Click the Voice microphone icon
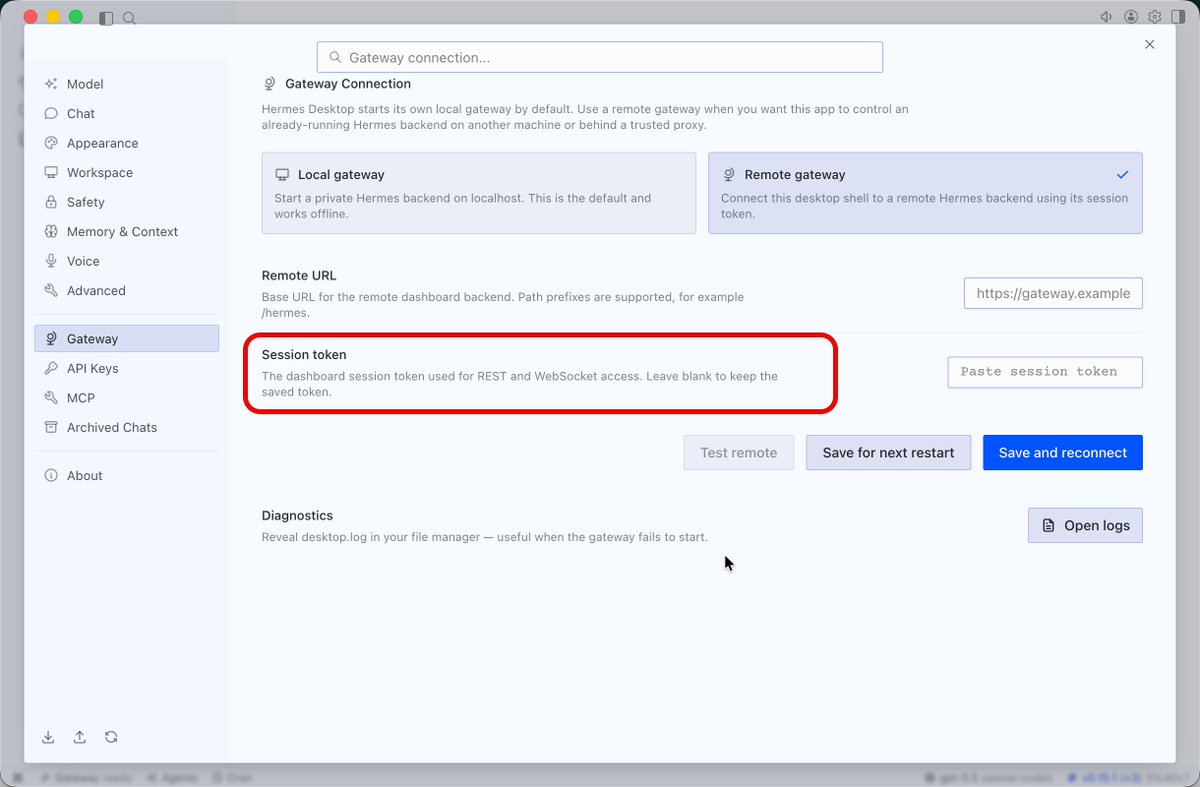Screen dimensions: 1200x787 [x=51, y=261]
